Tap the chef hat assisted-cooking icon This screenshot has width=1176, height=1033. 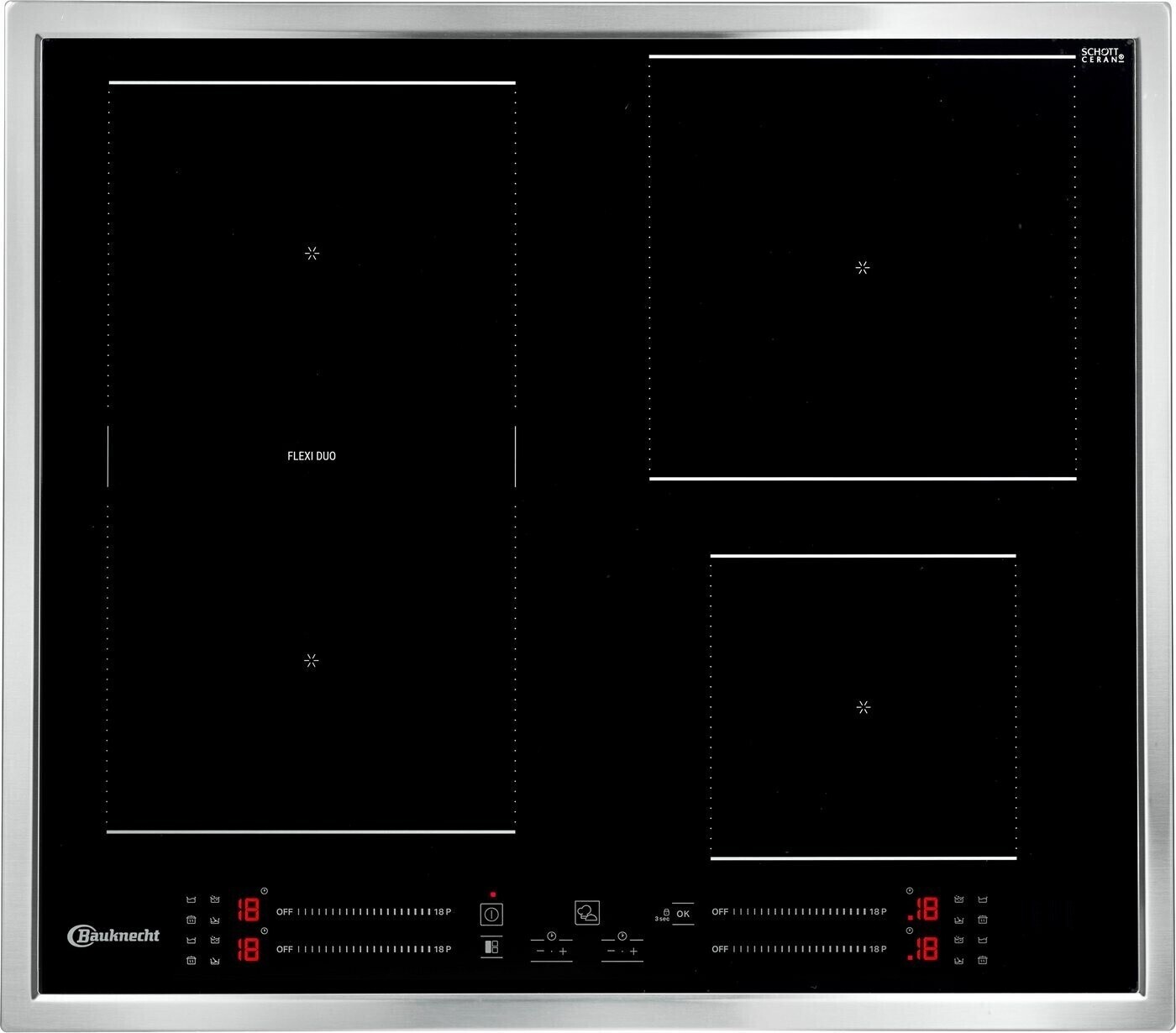[x=586, y=913]
